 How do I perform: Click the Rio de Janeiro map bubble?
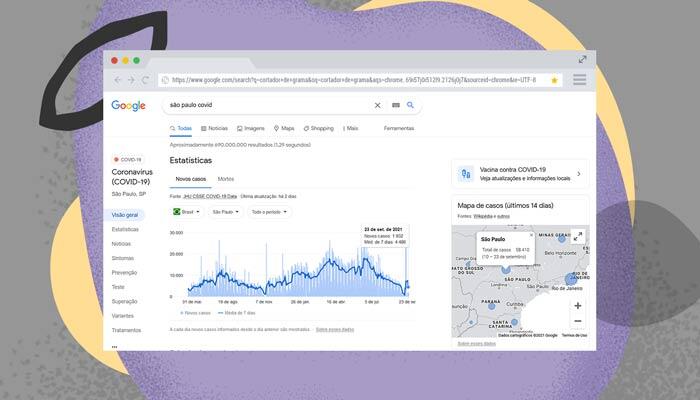[x=571, y=279]
